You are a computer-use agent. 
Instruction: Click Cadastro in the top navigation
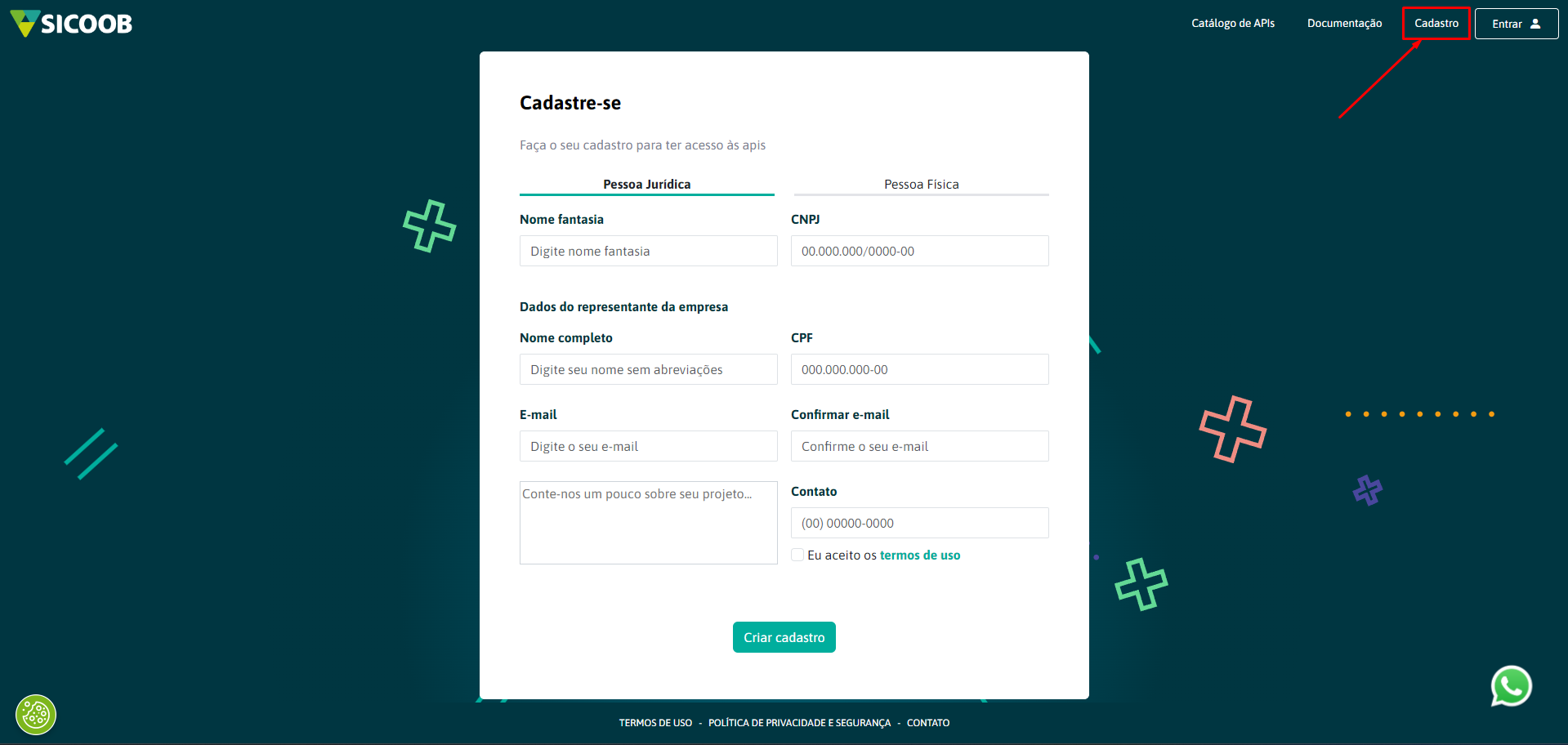pos(1436,24)
